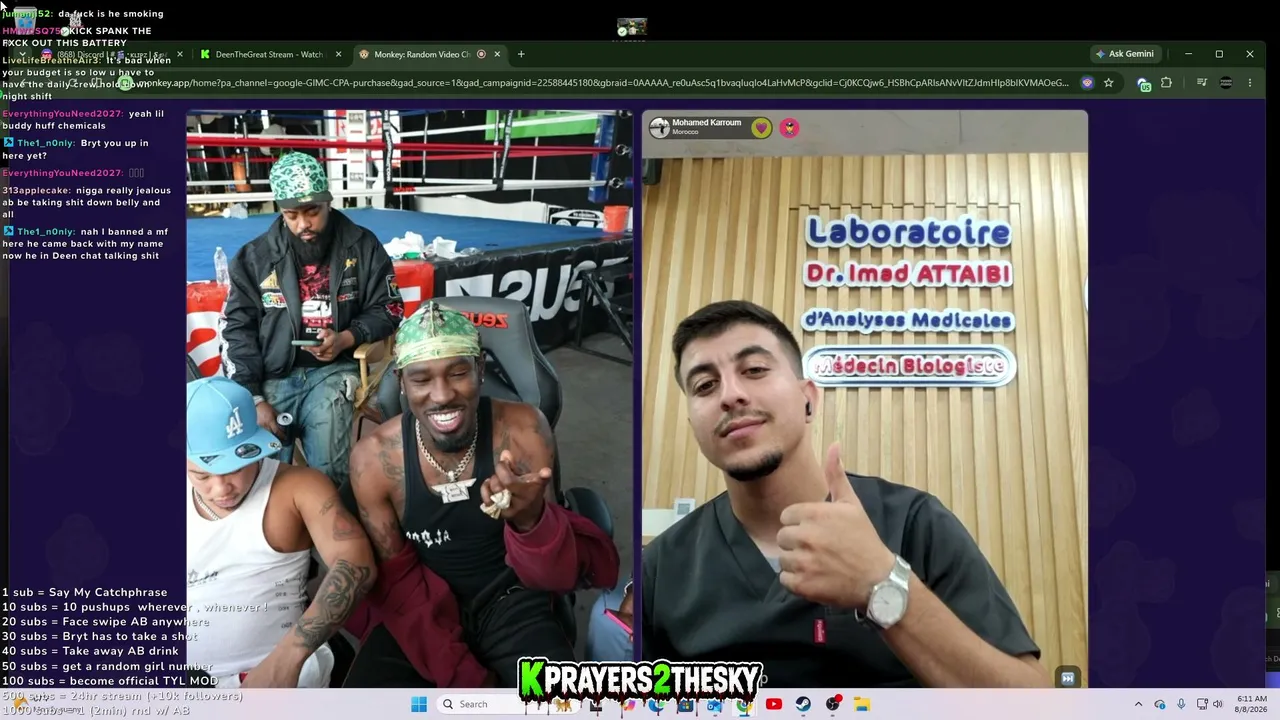
Task: Open YouTube from the taskbar
Action: [x=774, y=704]
